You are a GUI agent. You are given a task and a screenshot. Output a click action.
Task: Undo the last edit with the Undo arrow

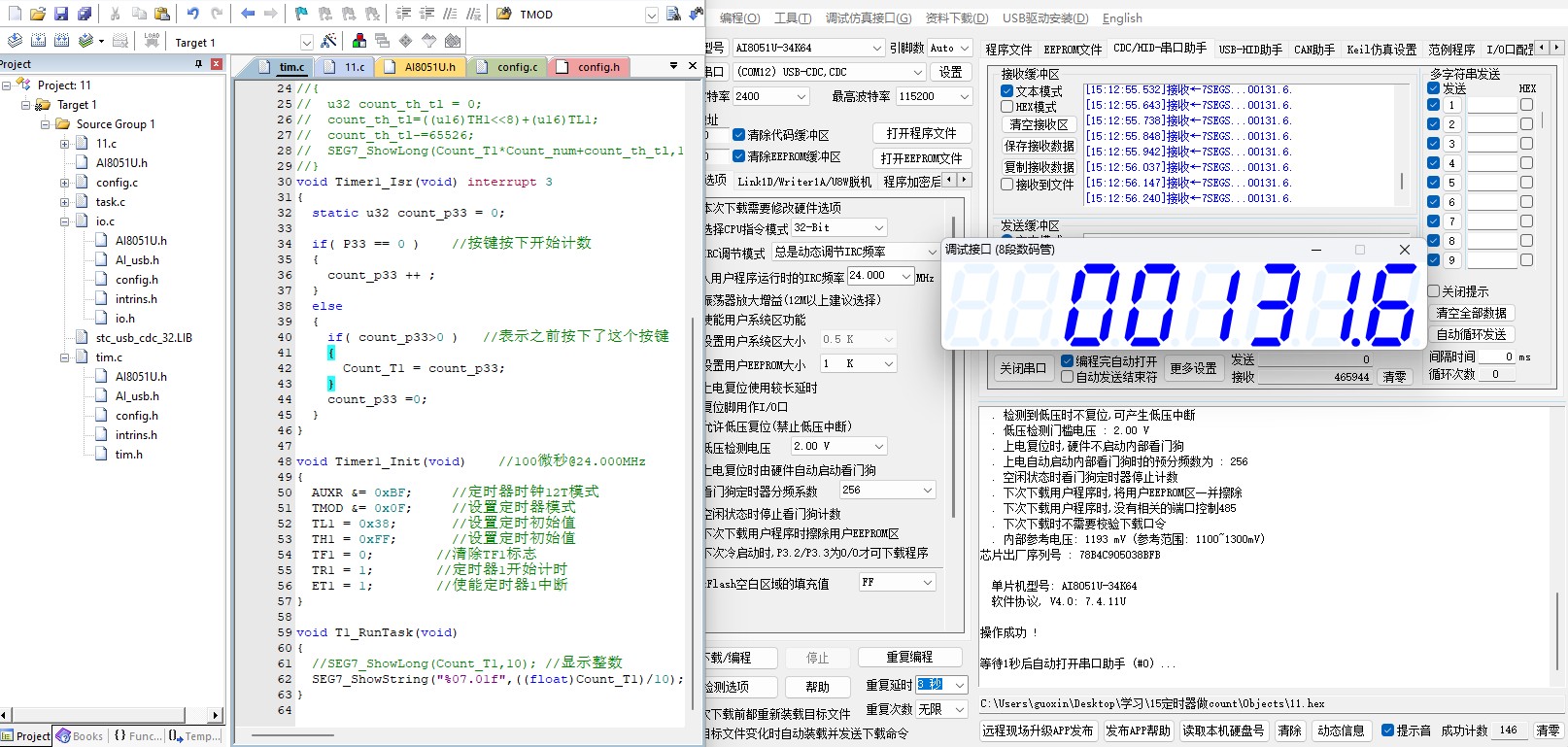(192, 14)
